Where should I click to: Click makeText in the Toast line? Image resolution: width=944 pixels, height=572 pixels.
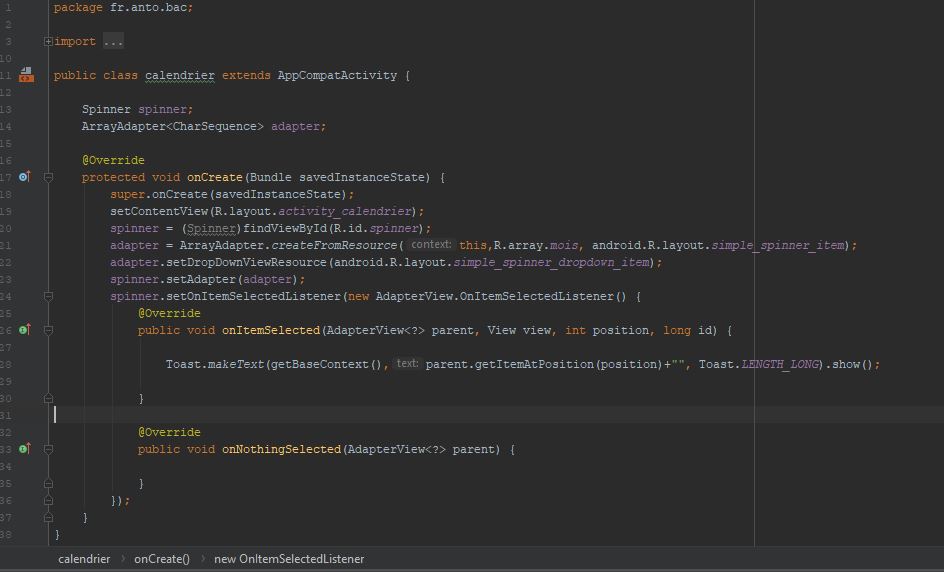(x=236, y=364)
